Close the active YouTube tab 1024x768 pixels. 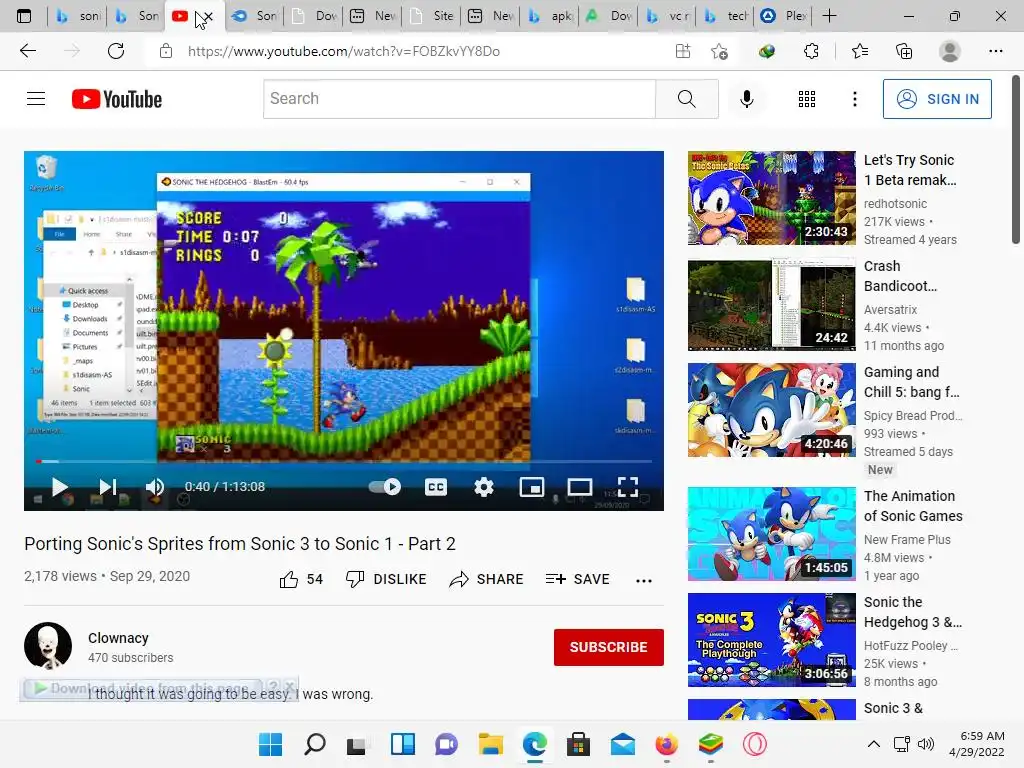click(x=208, y=16)
